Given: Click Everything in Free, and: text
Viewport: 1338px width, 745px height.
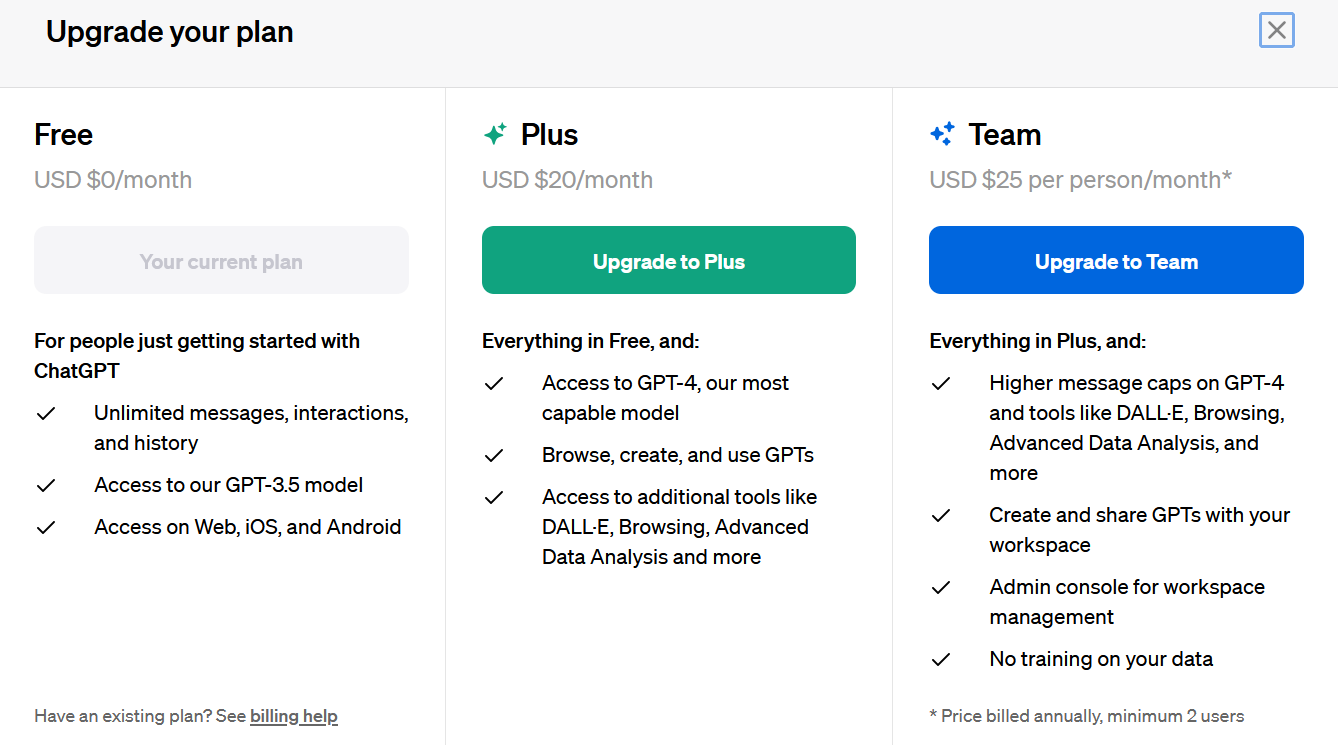Looking at the screenshot, I should click(590, 341).
